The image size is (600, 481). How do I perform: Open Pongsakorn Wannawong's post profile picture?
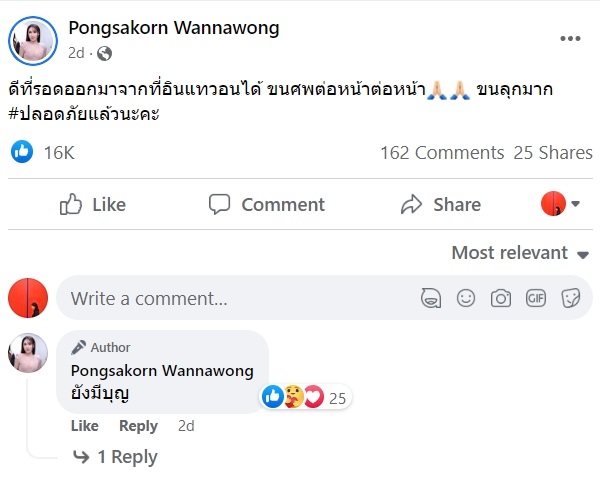(x=33, y=40)
